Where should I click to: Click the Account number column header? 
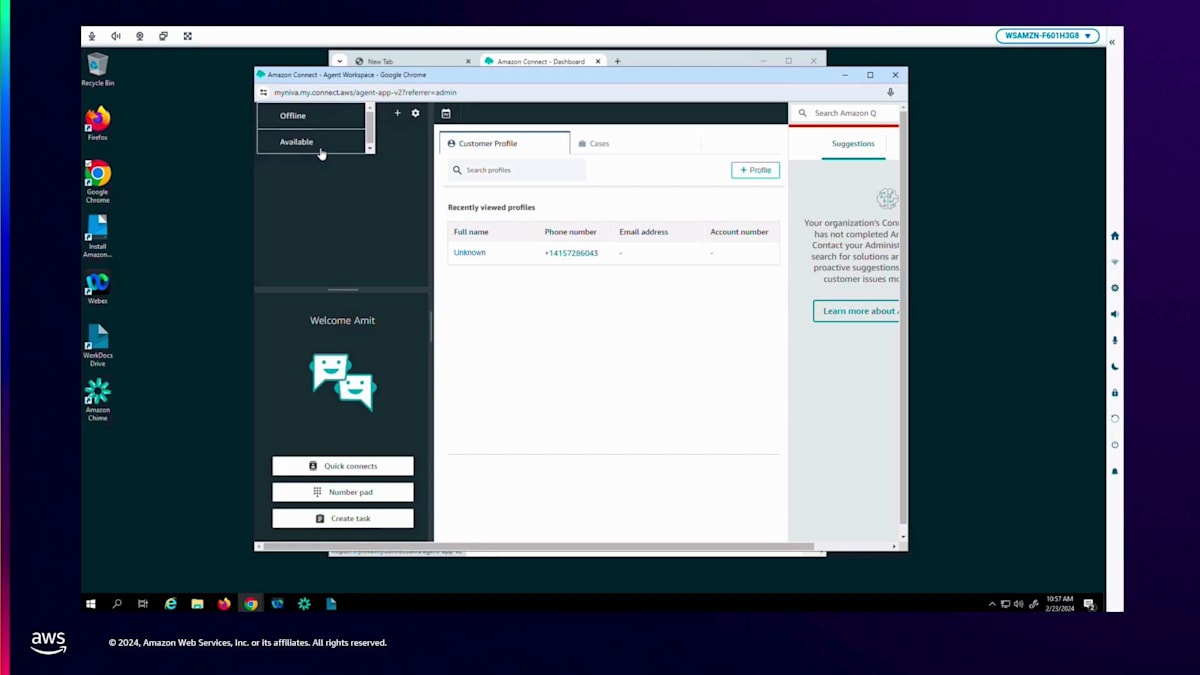click(x=740, y=232)
